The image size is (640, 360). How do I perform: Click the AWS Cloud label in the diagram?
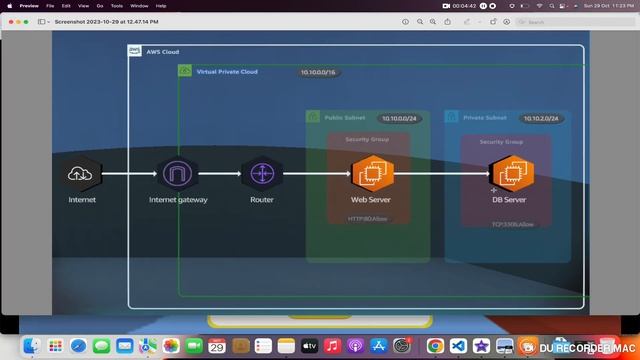[162, 52]
